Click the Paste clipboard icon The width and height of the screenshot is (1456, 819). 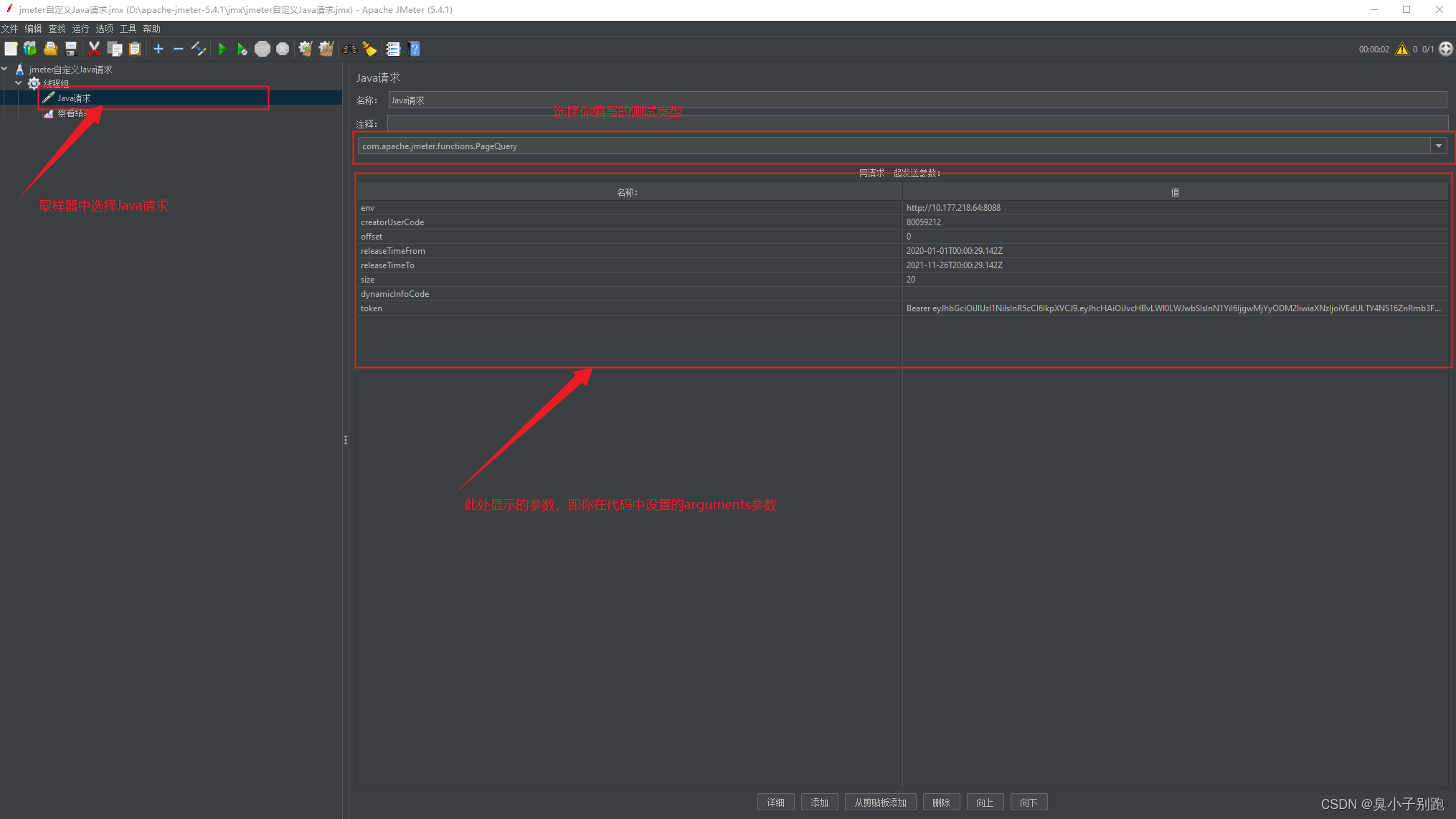pyautogui.click(x=135, y=49)
